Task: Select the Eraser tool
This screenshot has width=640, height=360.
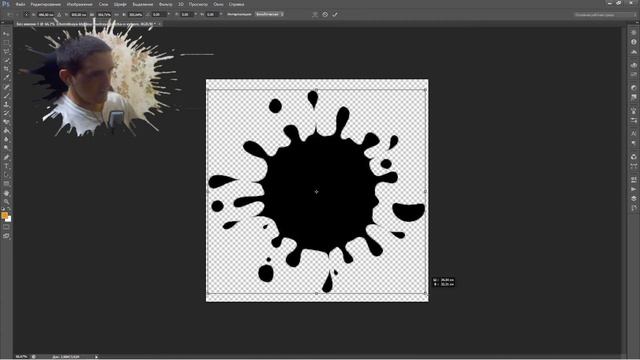Action: click(x=6, y=122)
